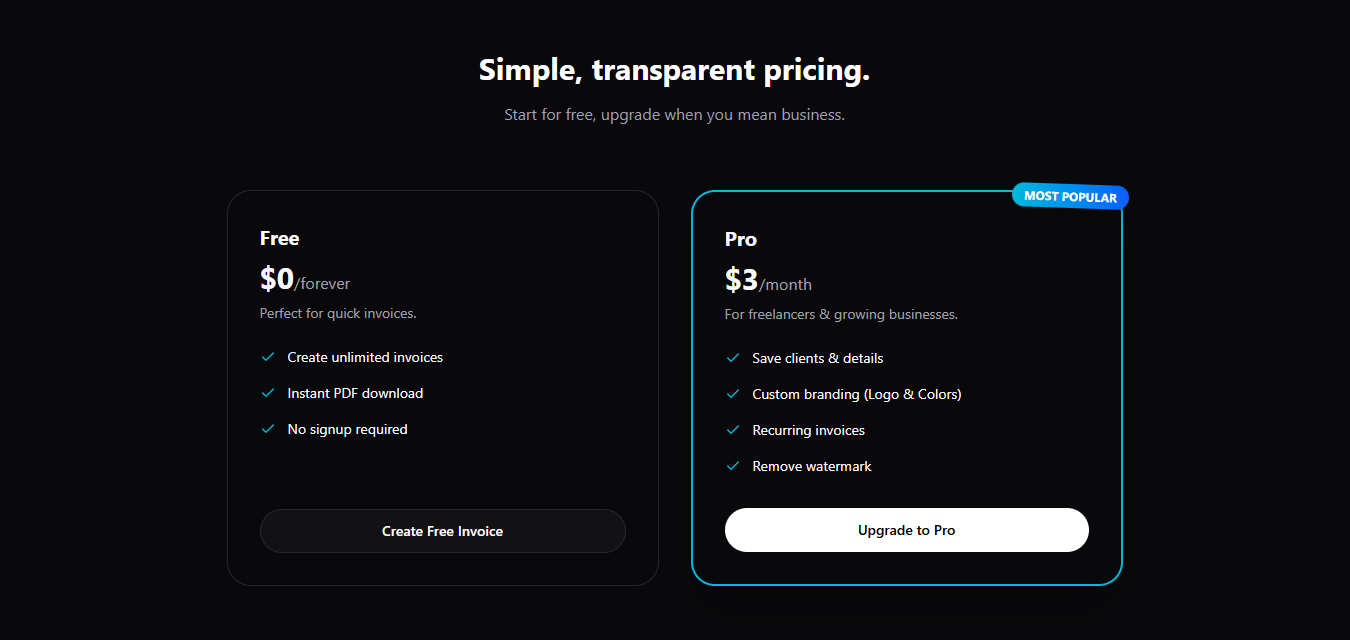Click the checkmark beside Instant PDF download

(x=268, y=393)
